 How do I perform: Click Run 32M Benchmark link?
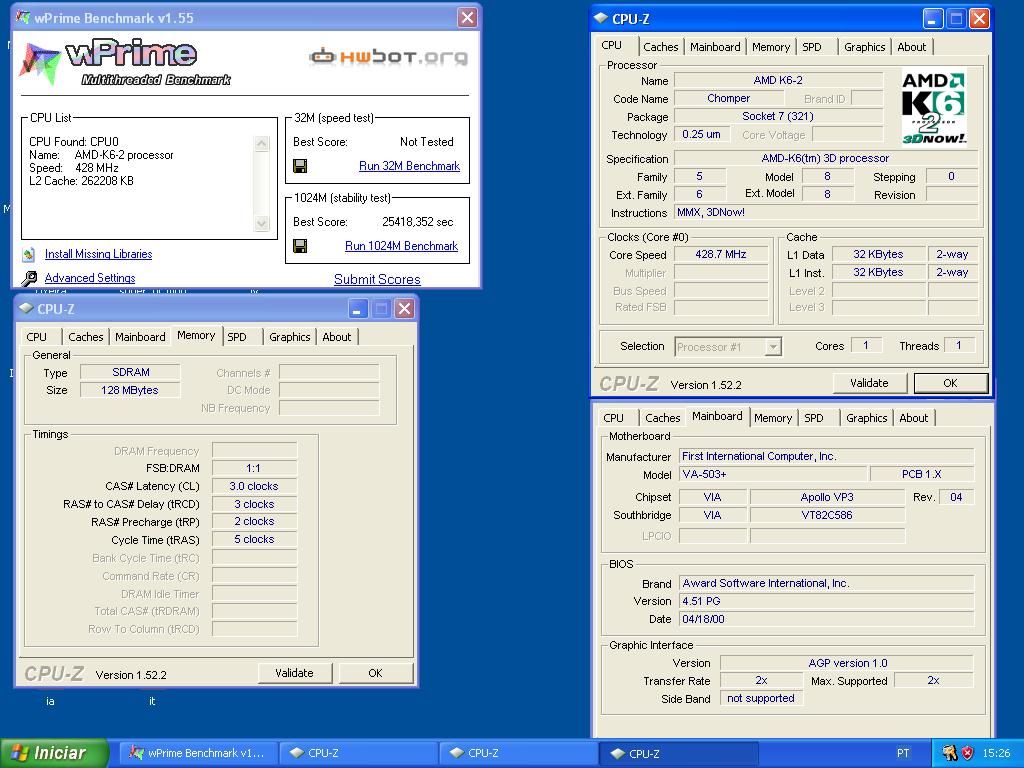[409, 166]
